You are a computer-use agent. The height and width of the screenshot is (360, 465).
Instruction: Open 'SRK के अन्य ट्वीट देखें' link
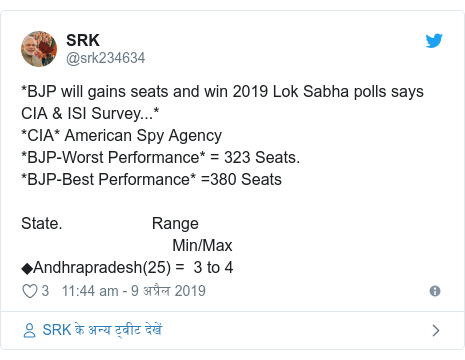(x=102, y=330)
